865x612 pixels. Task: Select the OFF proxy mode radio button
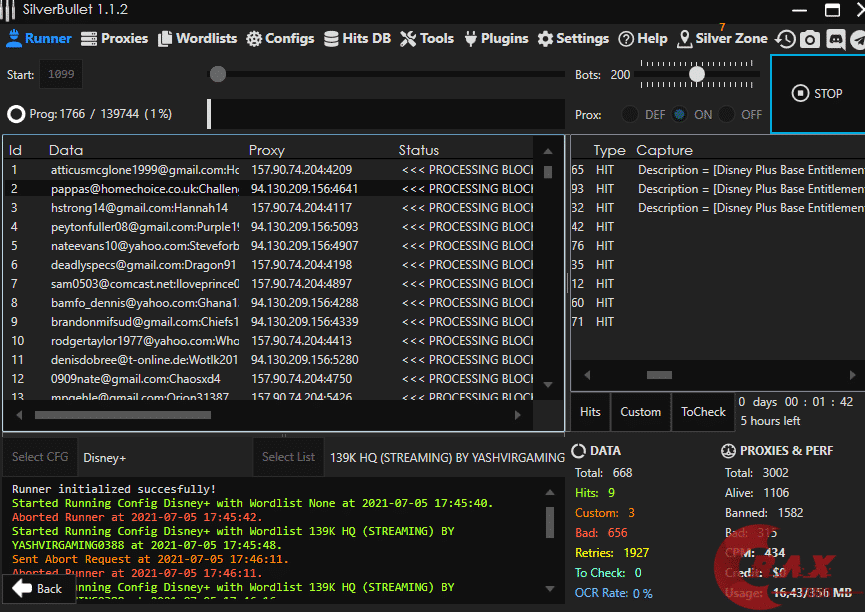point(727,114)
